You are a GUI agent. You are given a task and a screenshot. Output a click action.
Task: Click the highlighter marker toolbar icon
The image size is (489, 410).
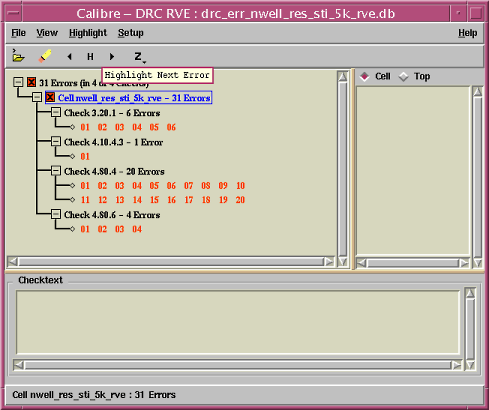(x=45, y=56)
